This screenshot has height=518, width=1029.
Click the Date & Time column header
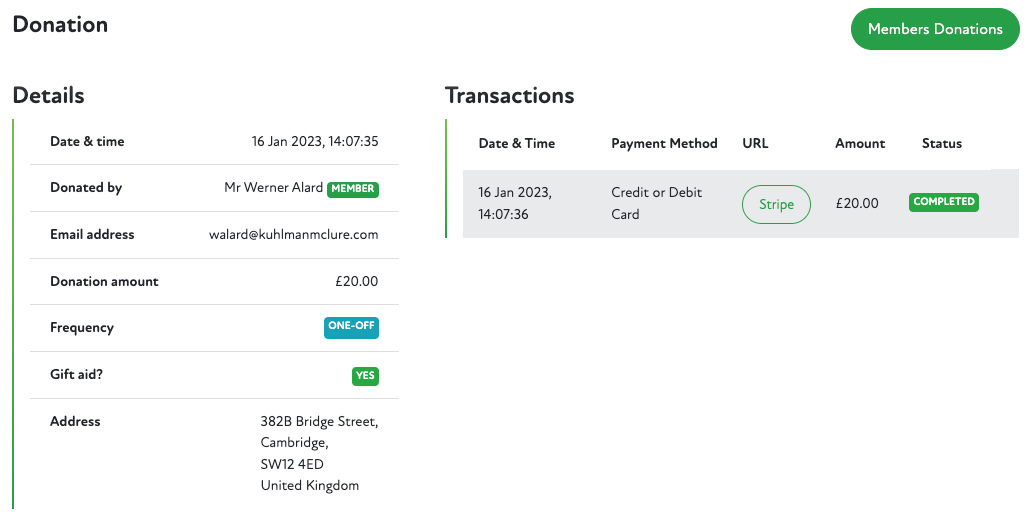pos(516,143)
